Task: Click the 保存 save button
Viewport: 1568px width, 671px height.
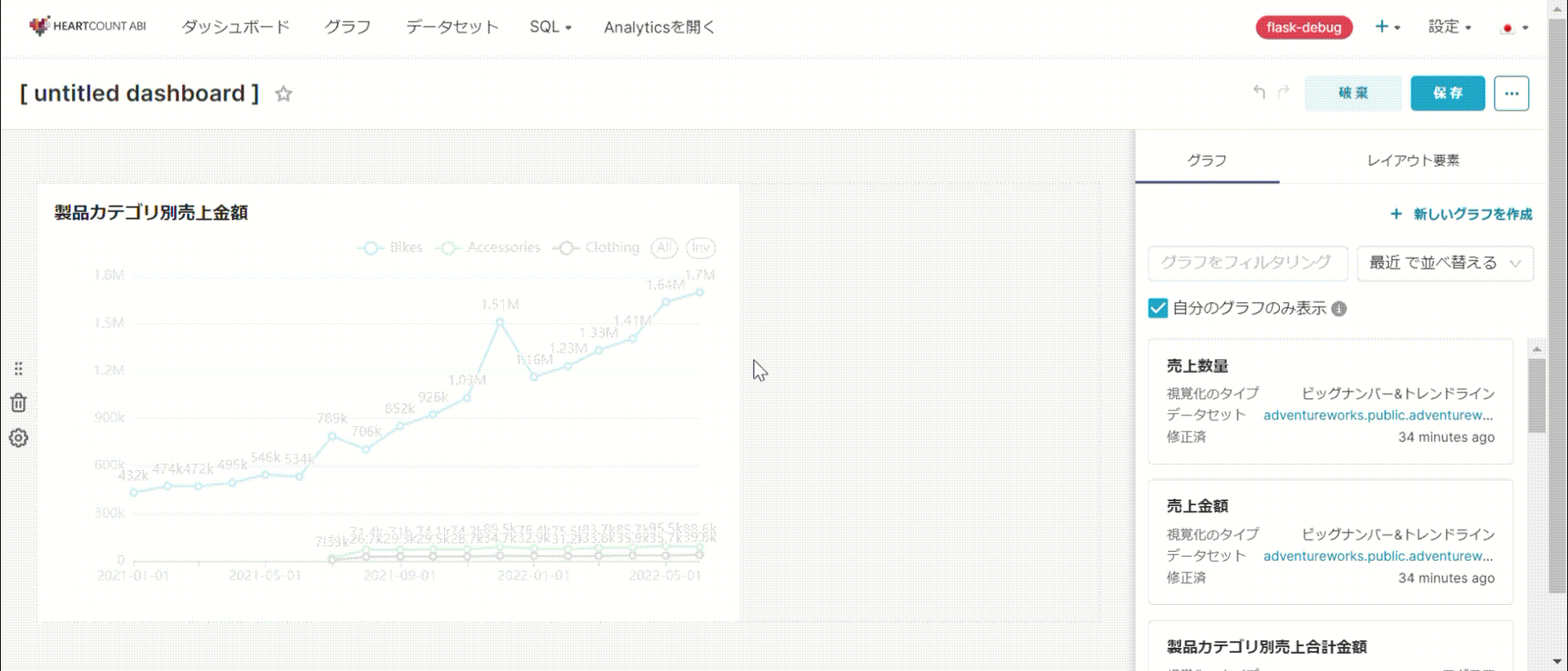Action: [x=1448, y=93]
